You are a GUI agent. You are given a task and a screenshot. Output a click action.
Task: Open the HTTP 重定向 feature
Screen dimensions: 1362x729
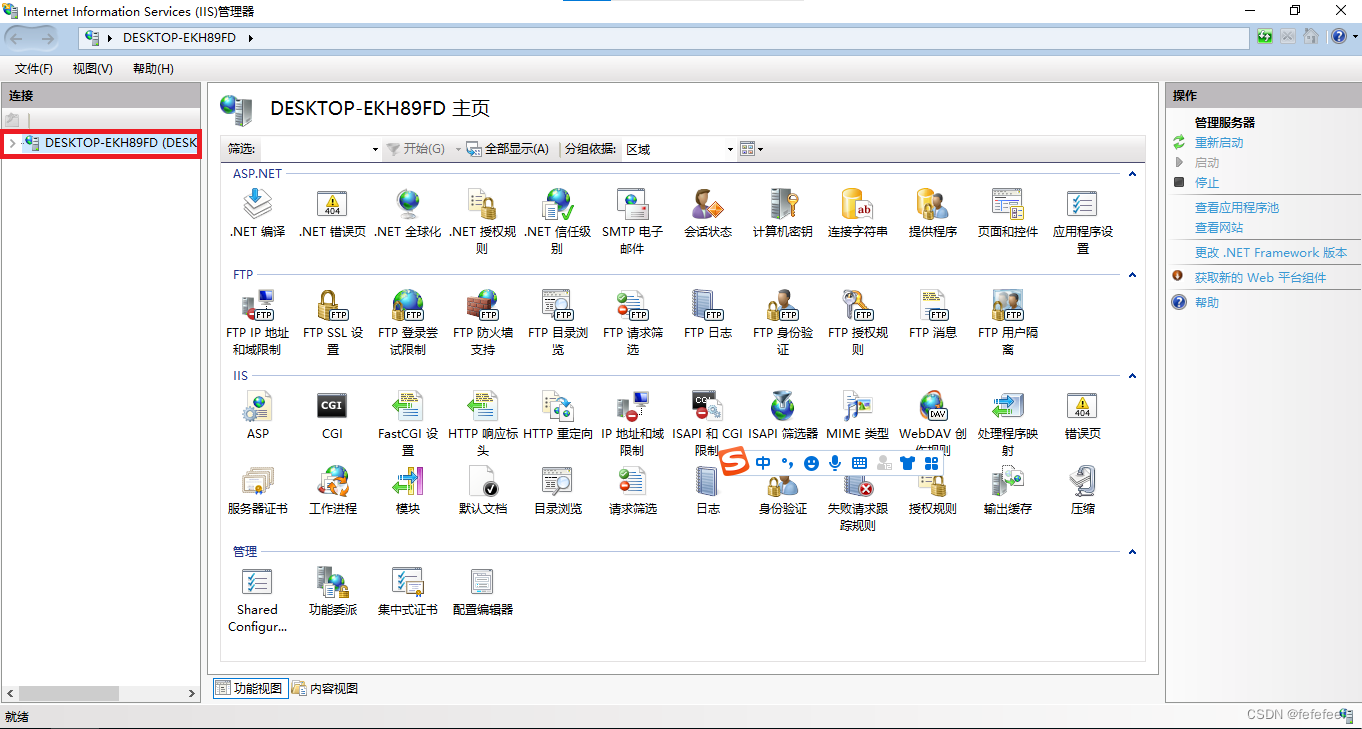[x=557, y=416]
